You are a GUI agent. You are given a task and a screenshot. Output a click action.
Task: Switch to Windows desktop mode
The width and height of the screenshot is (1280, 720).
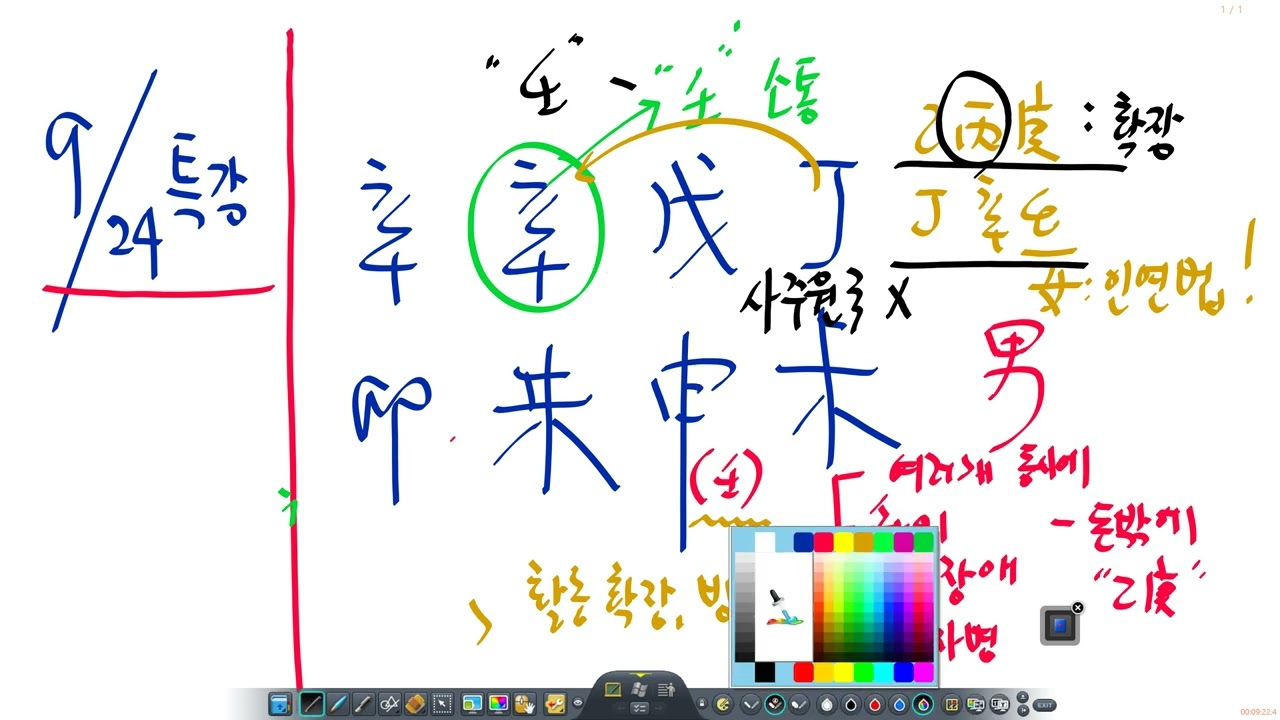pyautogui.click(x=639, y=690)
